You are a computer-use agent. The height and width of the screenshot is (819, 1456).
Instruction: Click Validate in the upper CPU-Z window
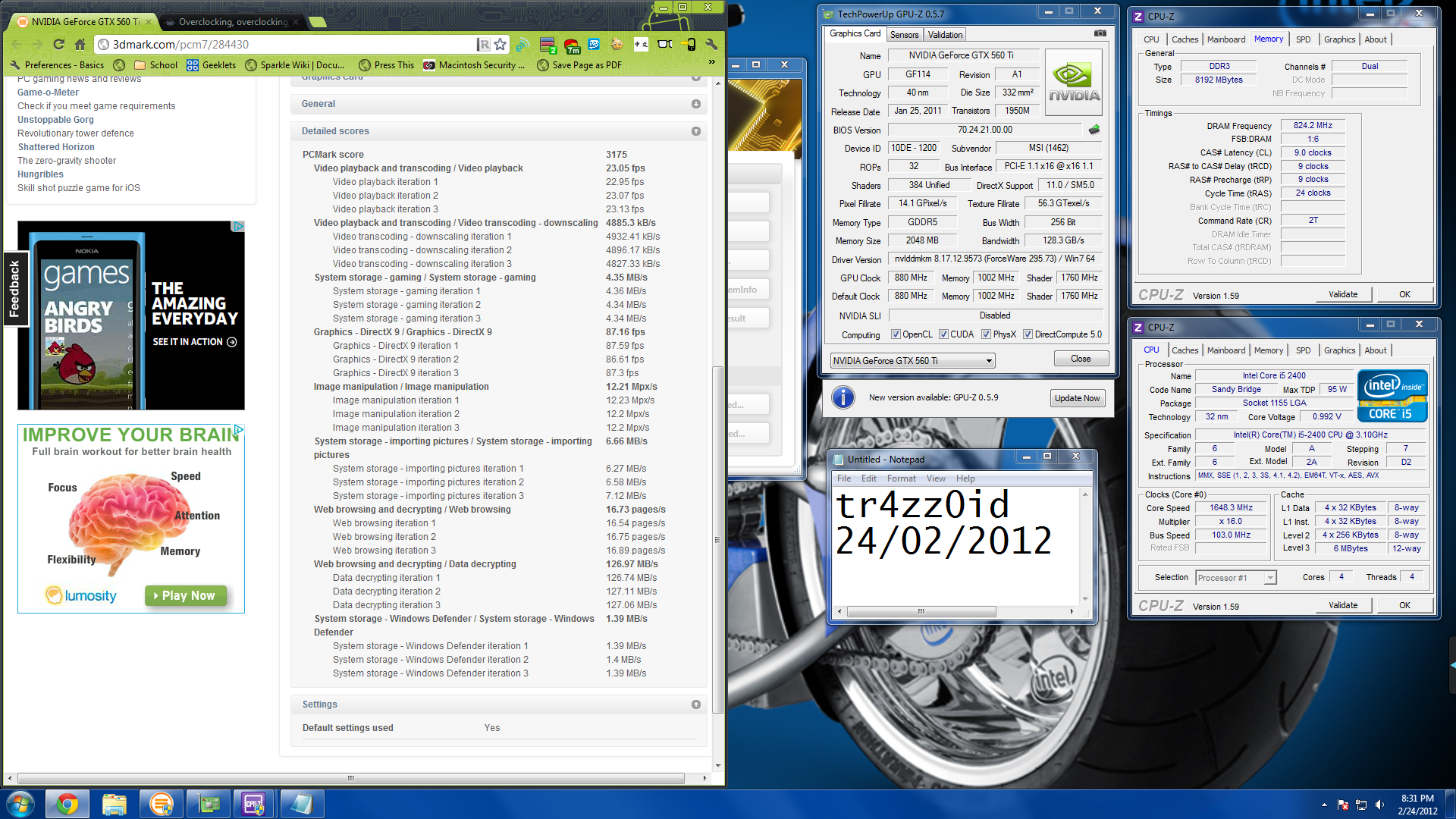pyautogui.click(x=1343, y=294)
